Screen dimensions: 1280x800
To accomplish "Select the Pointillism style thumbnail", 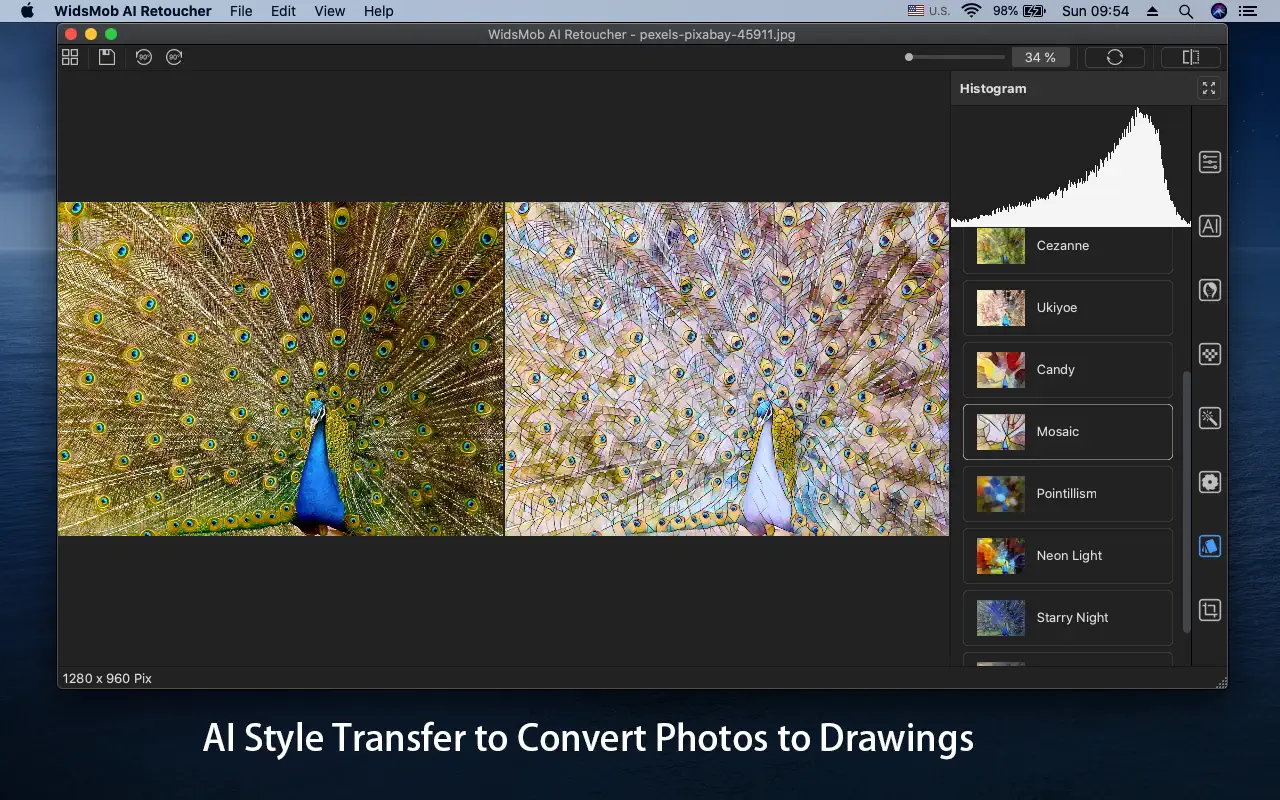I will click(1001, 494).
